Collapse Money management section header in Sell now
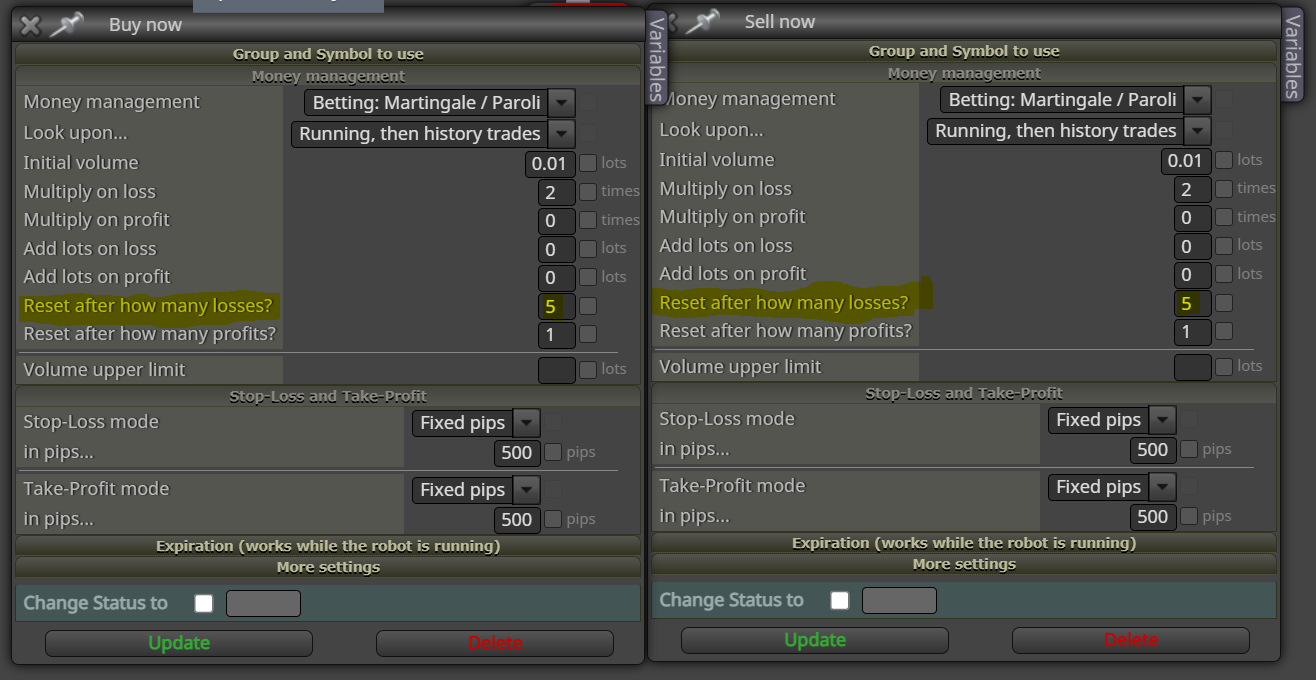 pos(964,73)
